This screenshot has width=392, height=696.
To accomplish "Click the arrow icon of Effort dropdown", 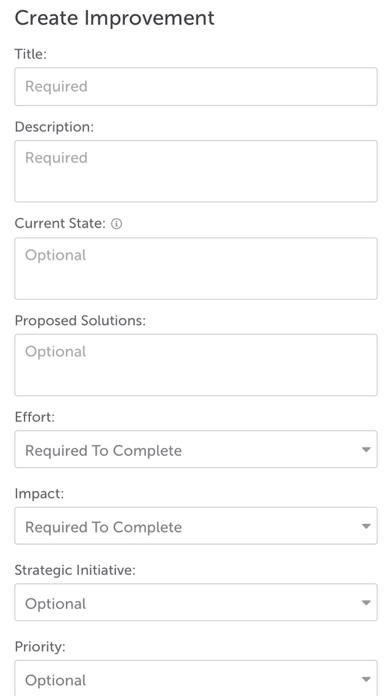I will (x=366, y=450).
